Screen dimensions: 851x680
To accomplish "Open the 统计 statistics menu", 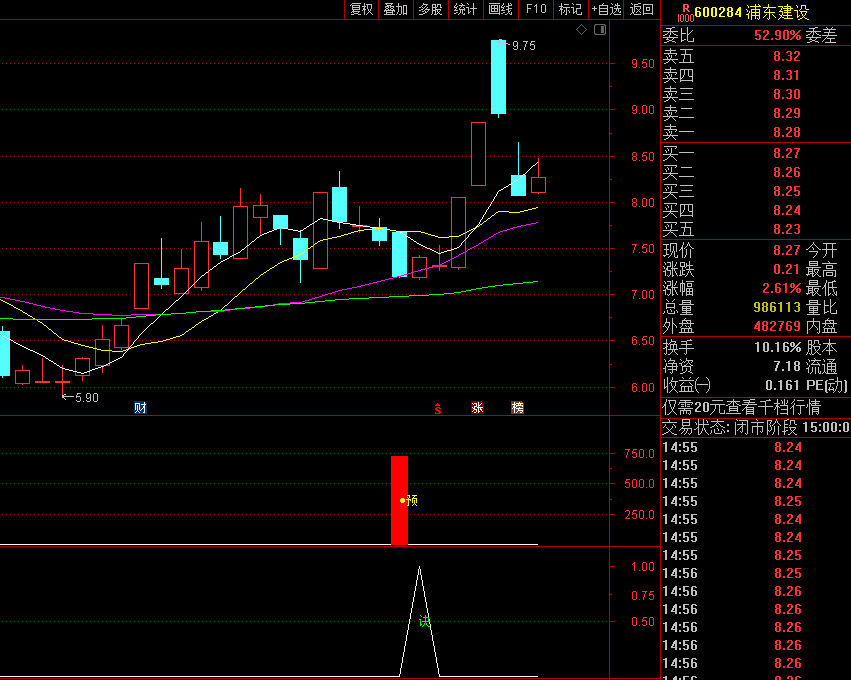I will (465, 9).
